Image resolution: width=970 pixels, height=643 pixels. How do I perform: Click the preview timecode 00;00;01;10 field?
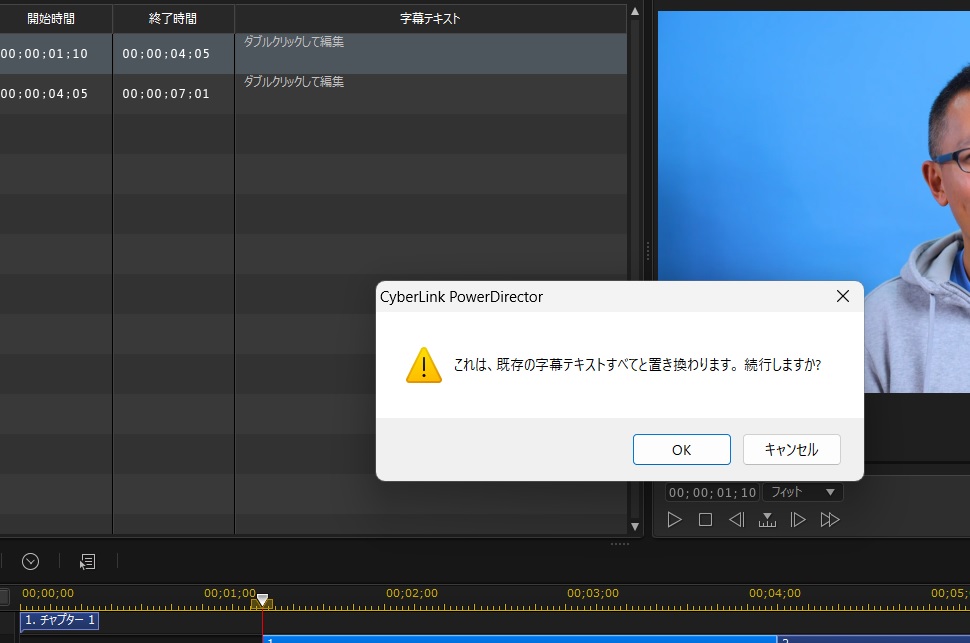712,493
